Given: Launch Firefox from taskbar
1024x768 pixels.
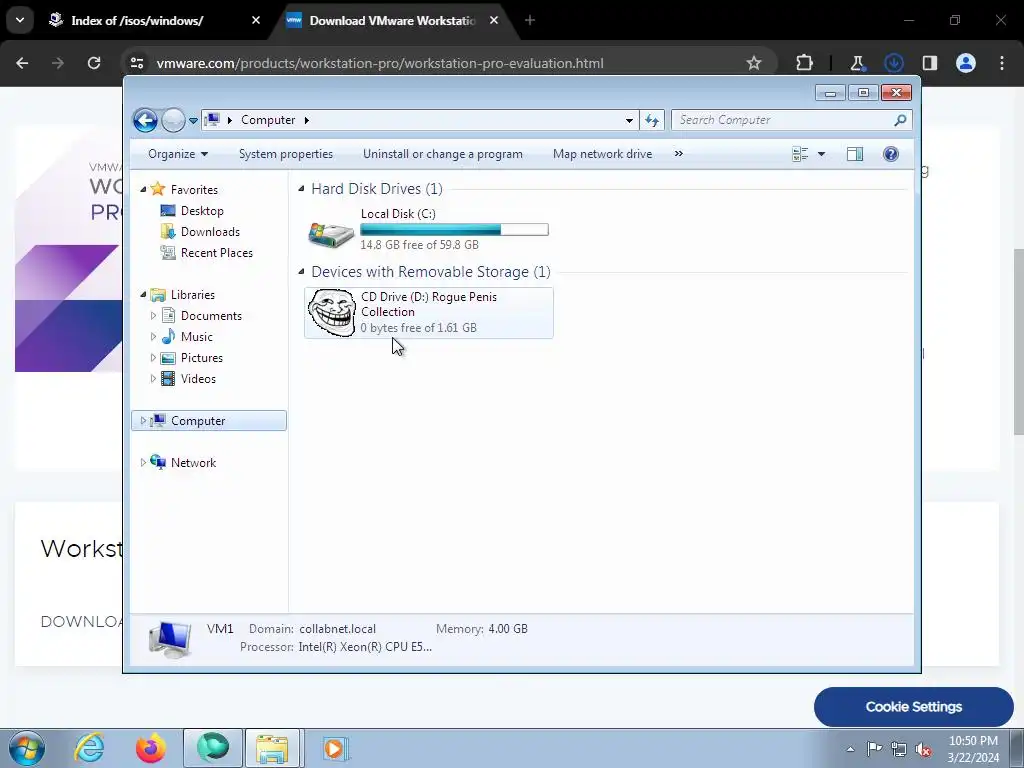Looking at the screenshot, I should 150,748.
